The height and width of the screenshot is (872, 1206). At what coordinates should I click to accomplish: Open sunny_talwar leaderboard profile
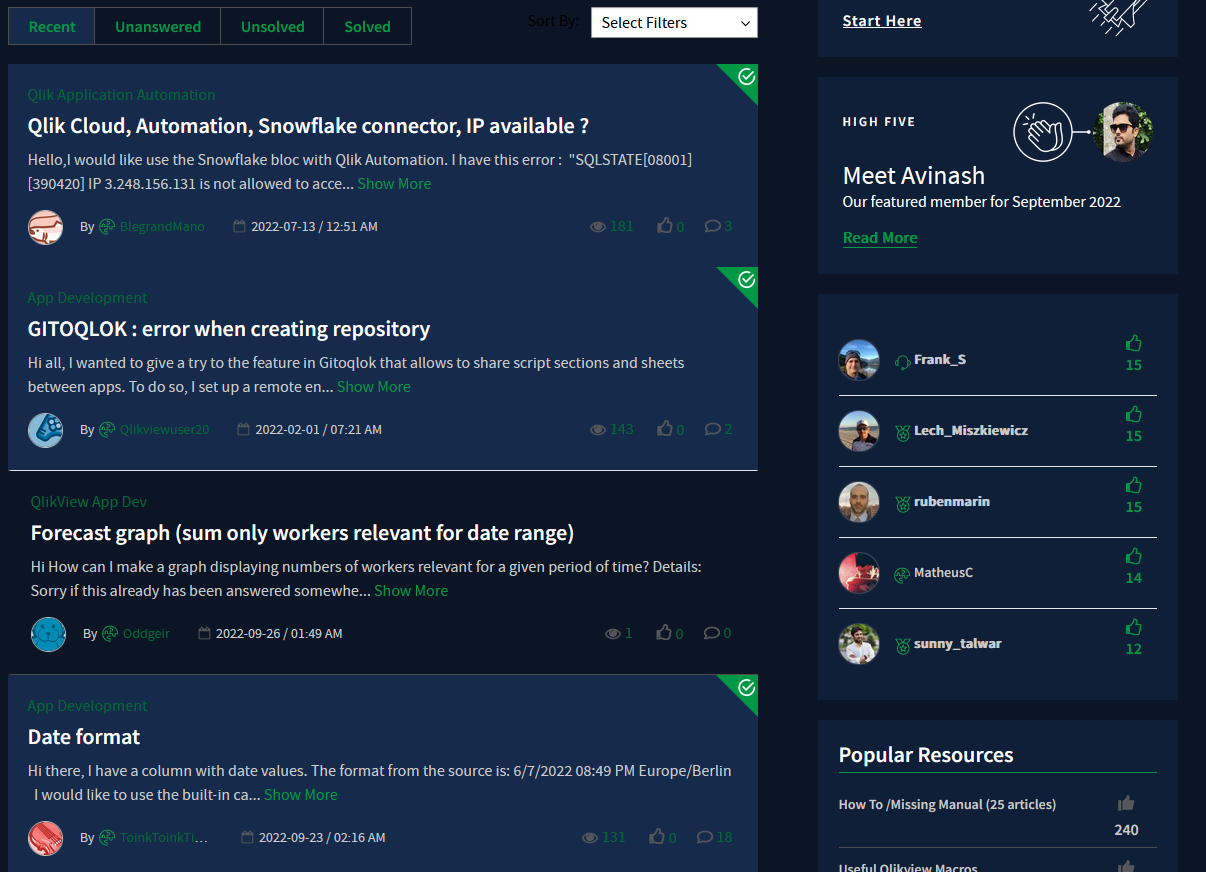coord(958,644)
